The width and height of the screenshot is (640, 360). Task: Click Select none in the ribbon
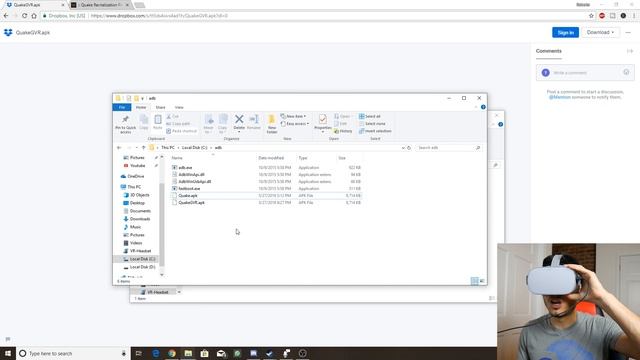372,124
